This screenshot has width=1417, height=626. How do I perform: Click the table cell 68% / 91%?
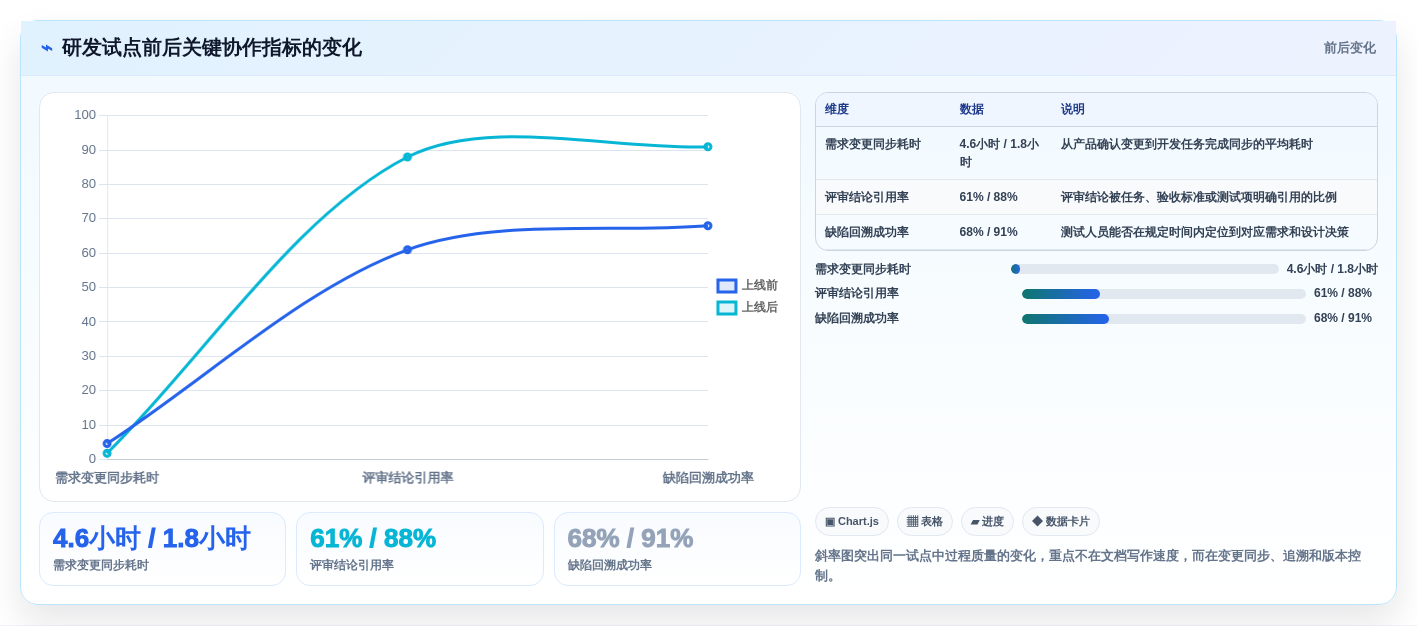pyautogui.click(x=1001, y=233)
